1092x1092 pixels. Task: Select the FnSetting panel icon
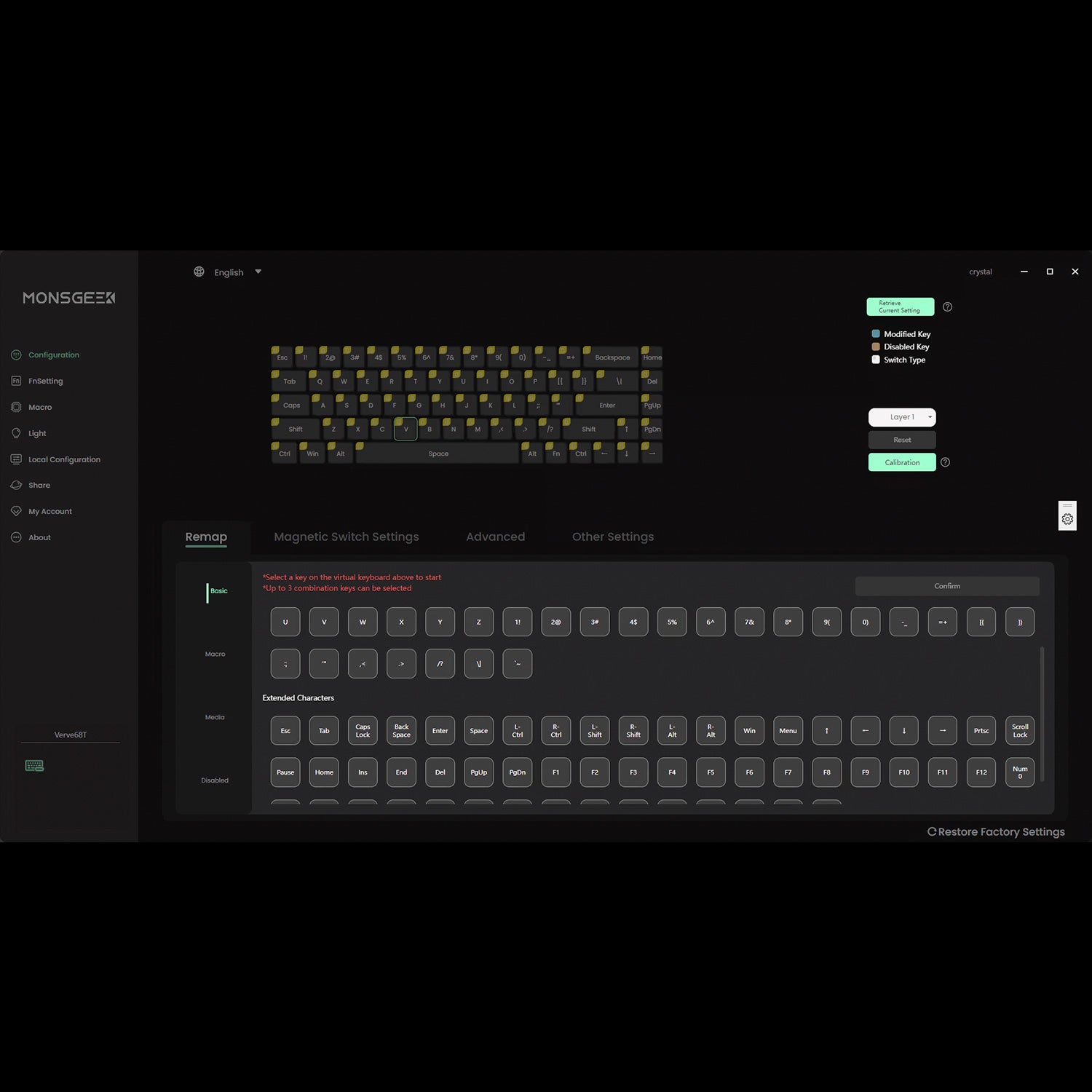point(16,381)
